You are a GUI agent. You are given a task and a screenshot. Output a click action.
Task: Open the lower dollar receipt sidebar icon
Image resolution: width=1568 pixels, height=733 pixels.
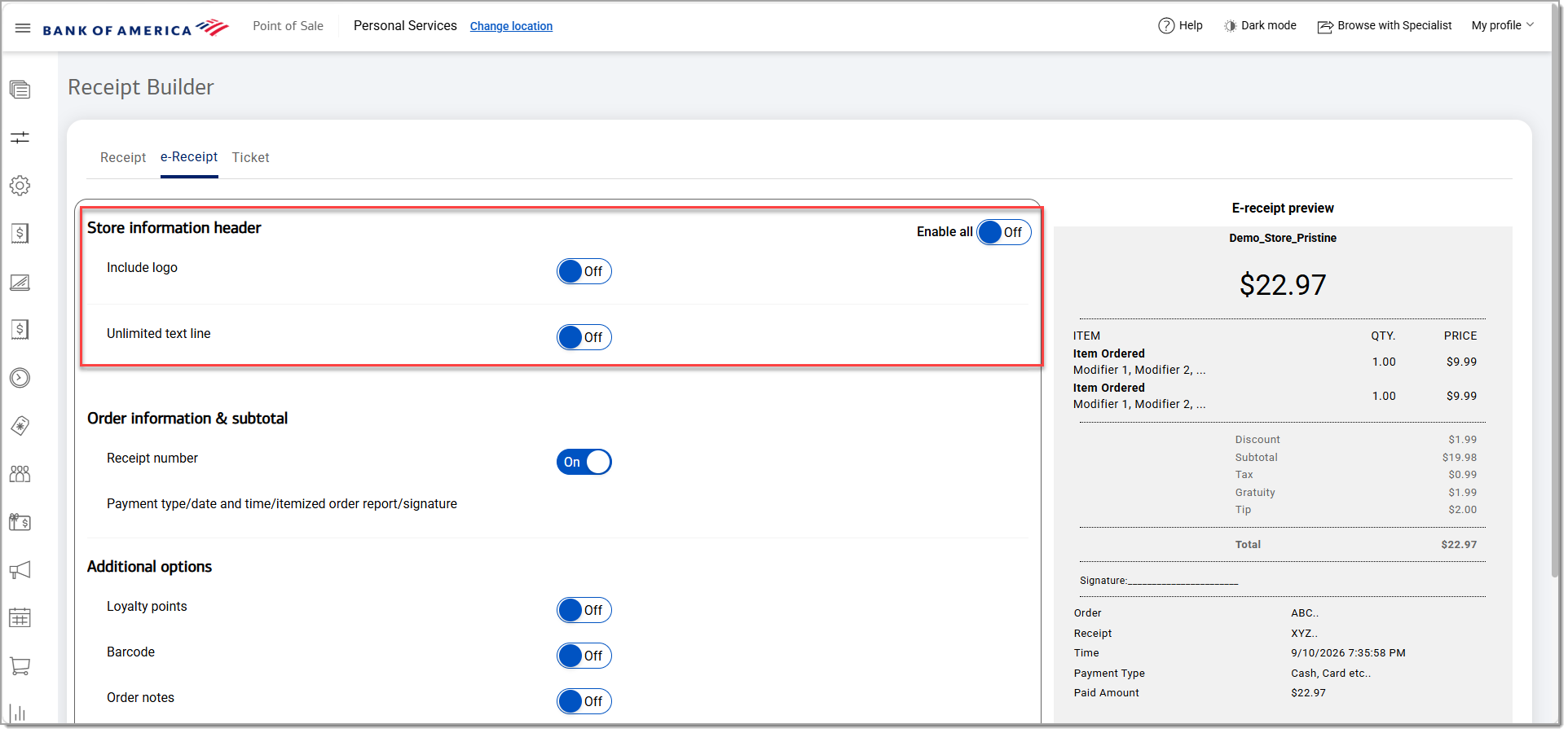(x=20, y=330)
